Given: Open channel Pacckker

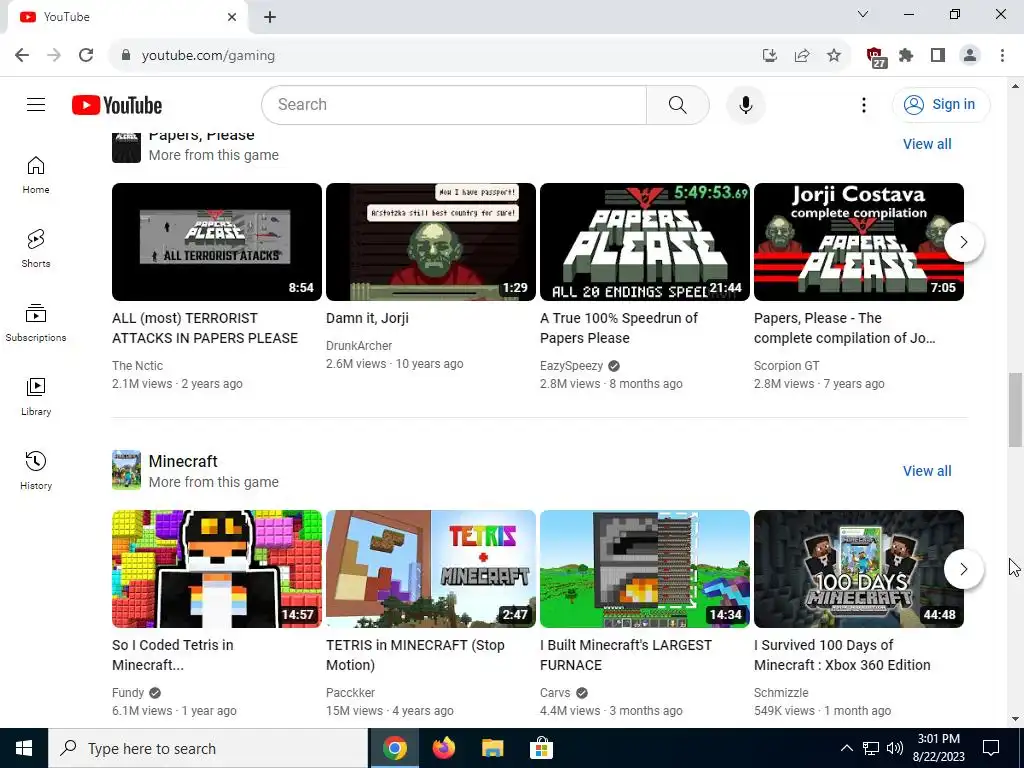Looking at the screenshot, I should [x=350, y=692].
